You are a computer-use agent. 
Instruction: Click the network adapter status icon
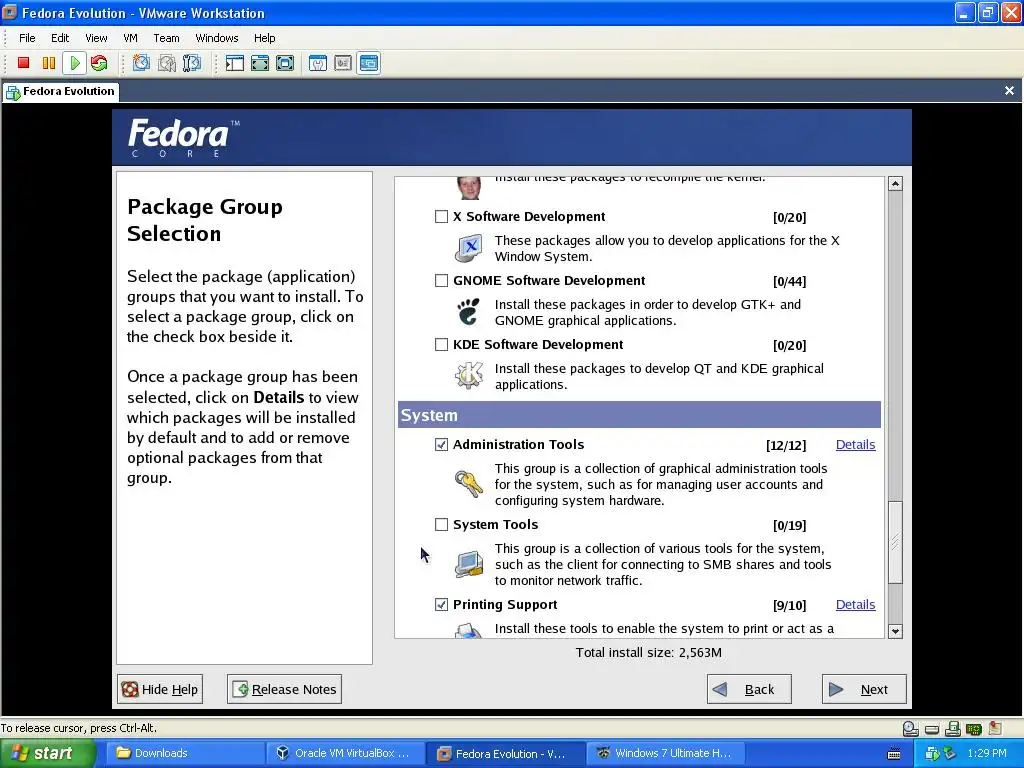[x=974, y=728]
